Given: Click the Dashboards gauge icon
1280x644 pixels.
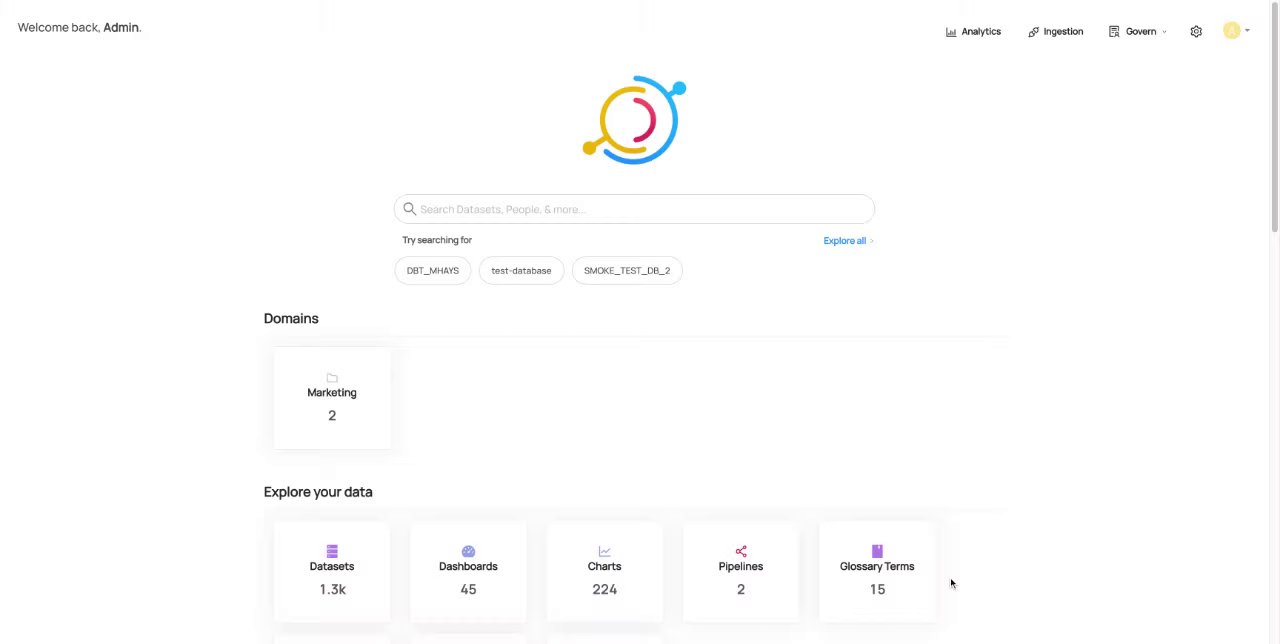Looking at the screenshot, I should (468, 551).
